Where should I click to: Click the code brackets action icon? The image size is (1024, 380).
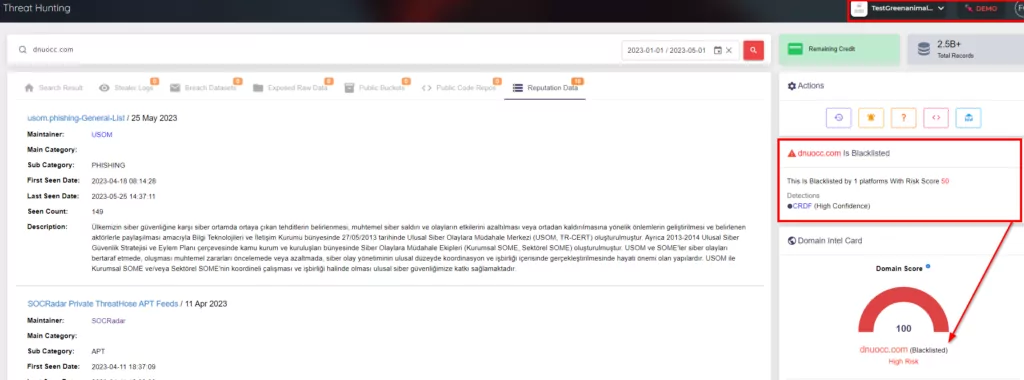[x=936, y=118]
